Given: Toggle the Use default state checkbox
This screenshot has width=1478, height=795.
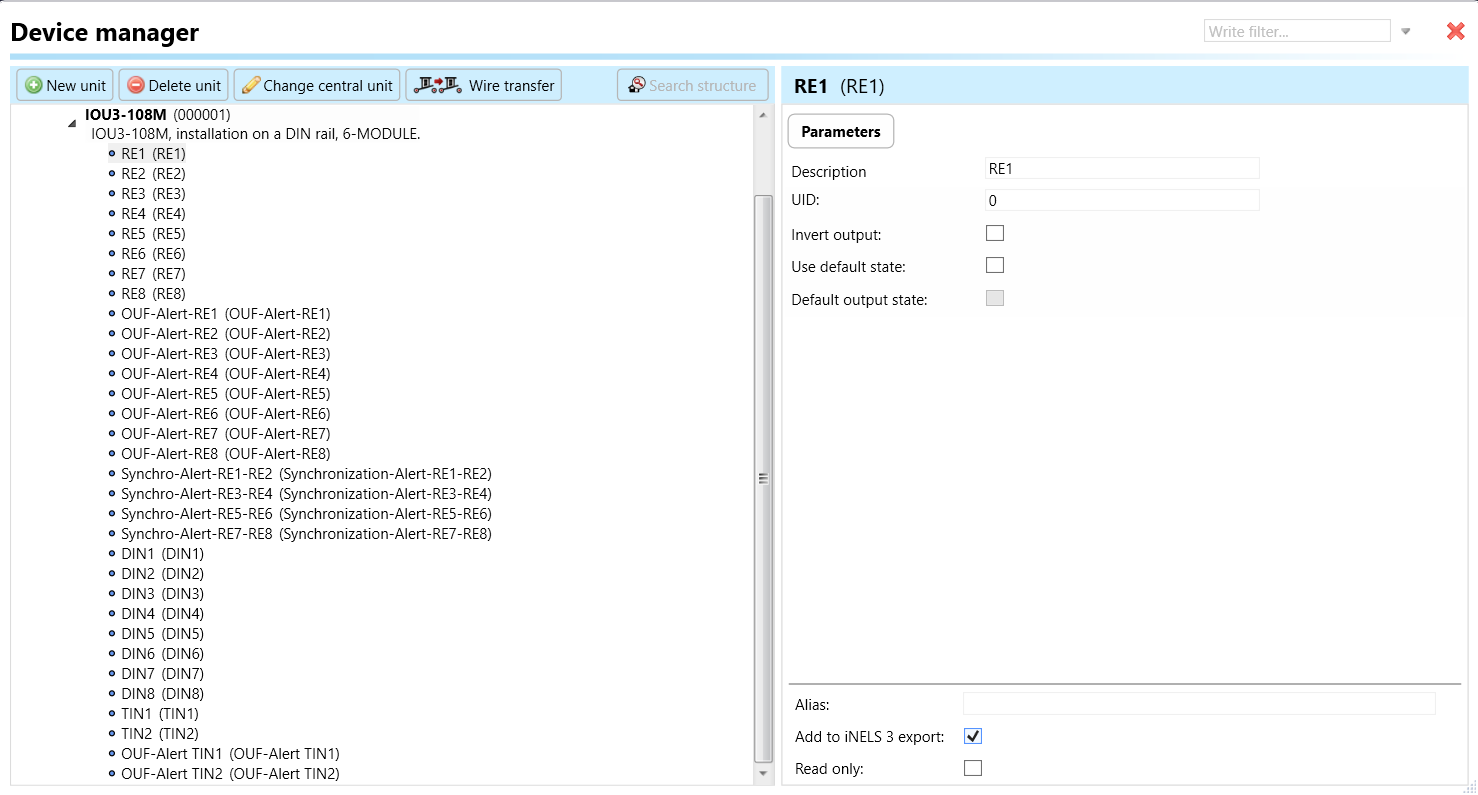Looking at the screenshot, I should 995,266.
